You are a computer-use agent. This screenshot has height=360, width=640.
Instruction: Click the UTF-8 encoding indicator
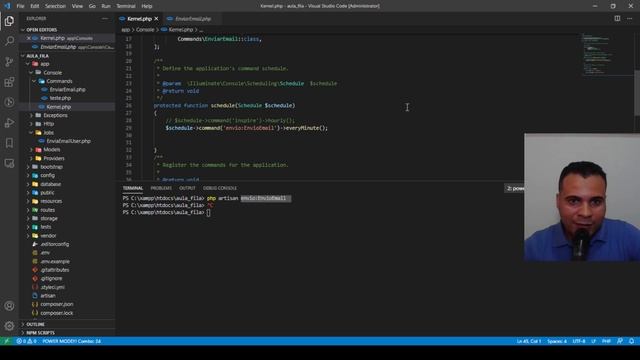click(x=579, y=341)
